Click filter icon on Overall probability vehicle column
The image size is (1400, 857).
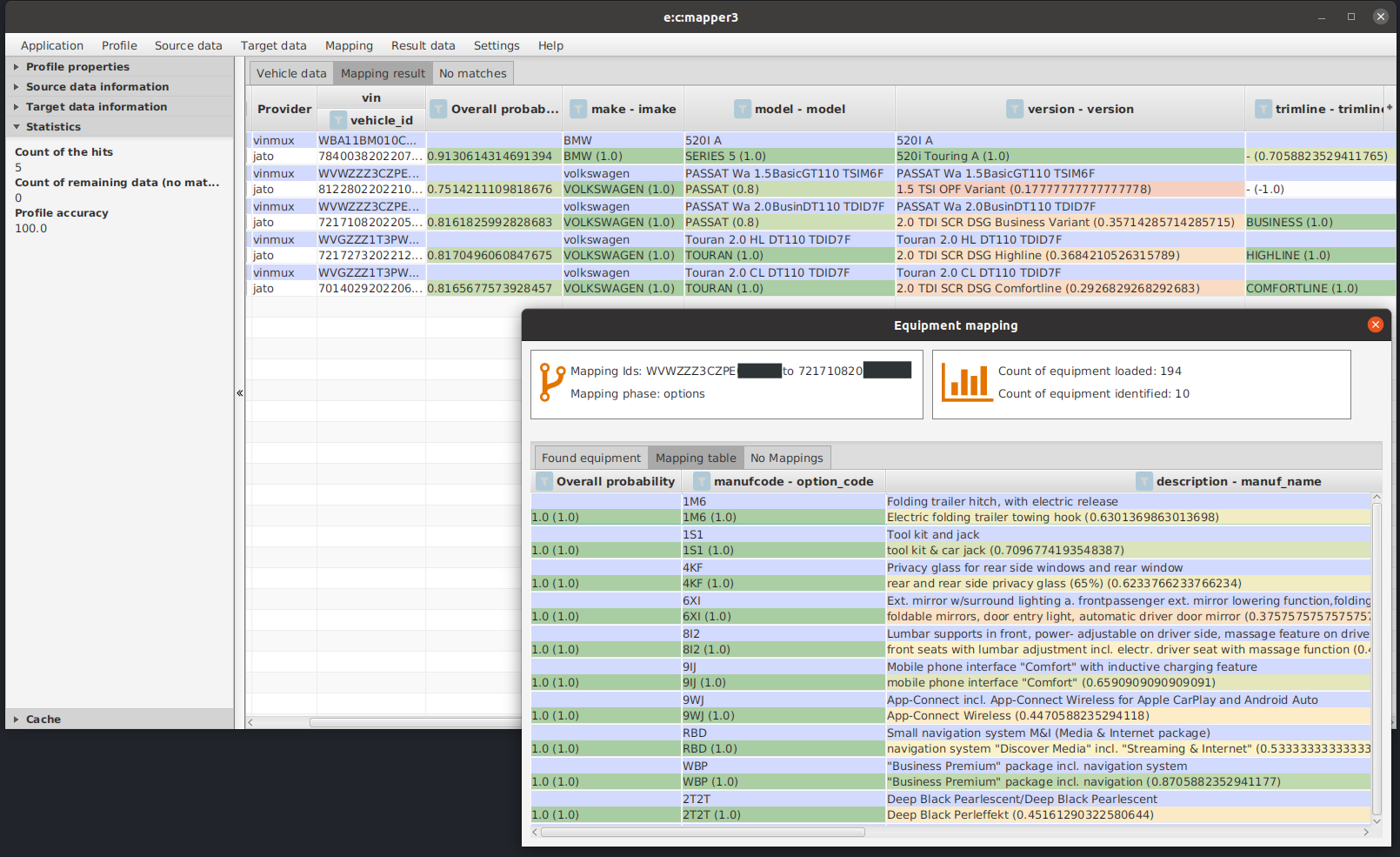(x=438, y=109)
